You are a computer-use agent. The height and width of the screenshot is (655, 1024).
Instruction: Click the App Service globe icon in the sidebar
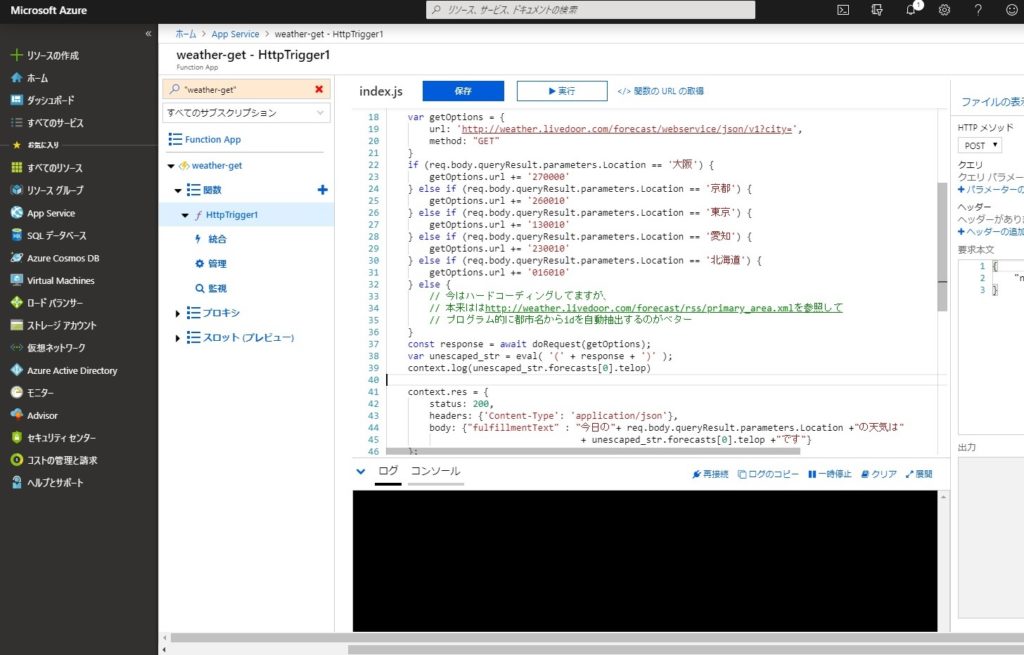16,212
